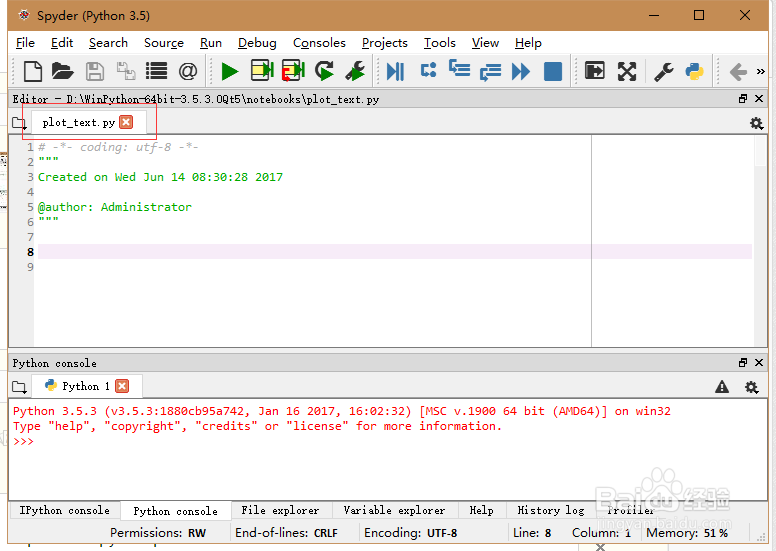Screen dimensions: 776x551
Task: Open the Debug menu
Action: click(257, 43)
